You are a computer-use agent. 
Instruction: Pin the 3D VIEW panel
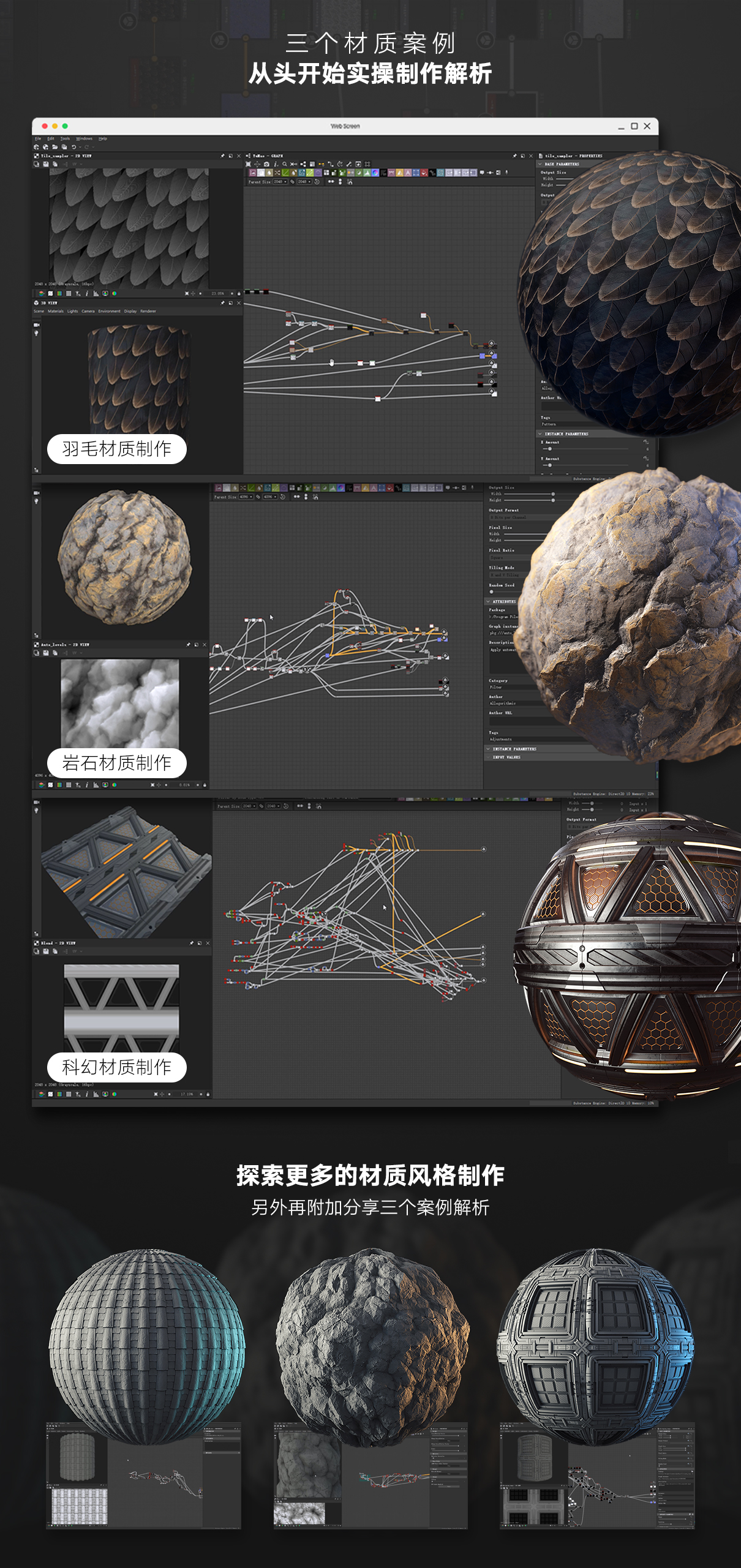click(x=222, y=302)
